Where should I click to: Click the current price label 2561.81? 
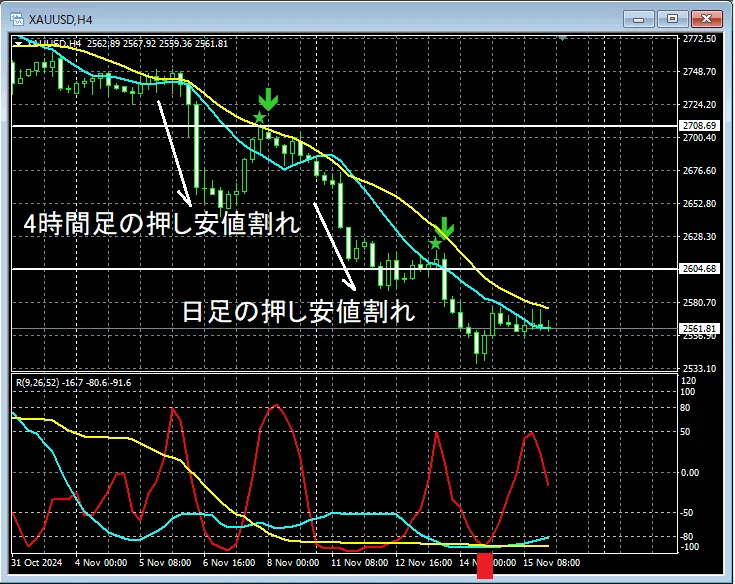pos(699,328)
